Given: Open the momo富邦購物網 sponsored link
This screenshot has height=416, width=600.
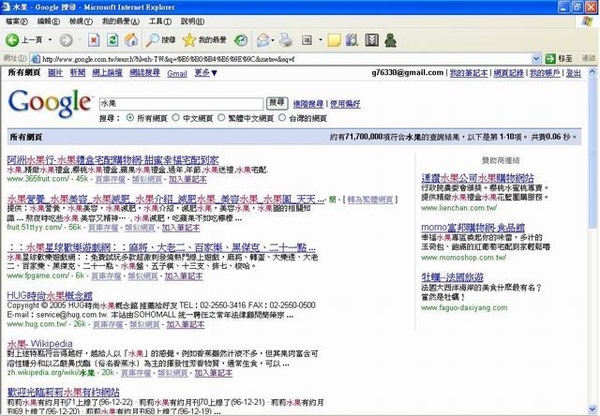Looking at the screenshot, I should coord(473,227).
